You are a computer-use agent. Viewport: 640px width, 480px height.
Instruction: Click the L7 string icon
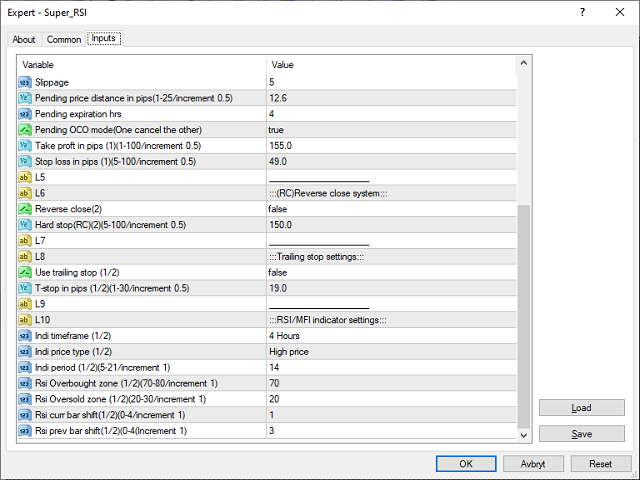[x=25, y=241]
